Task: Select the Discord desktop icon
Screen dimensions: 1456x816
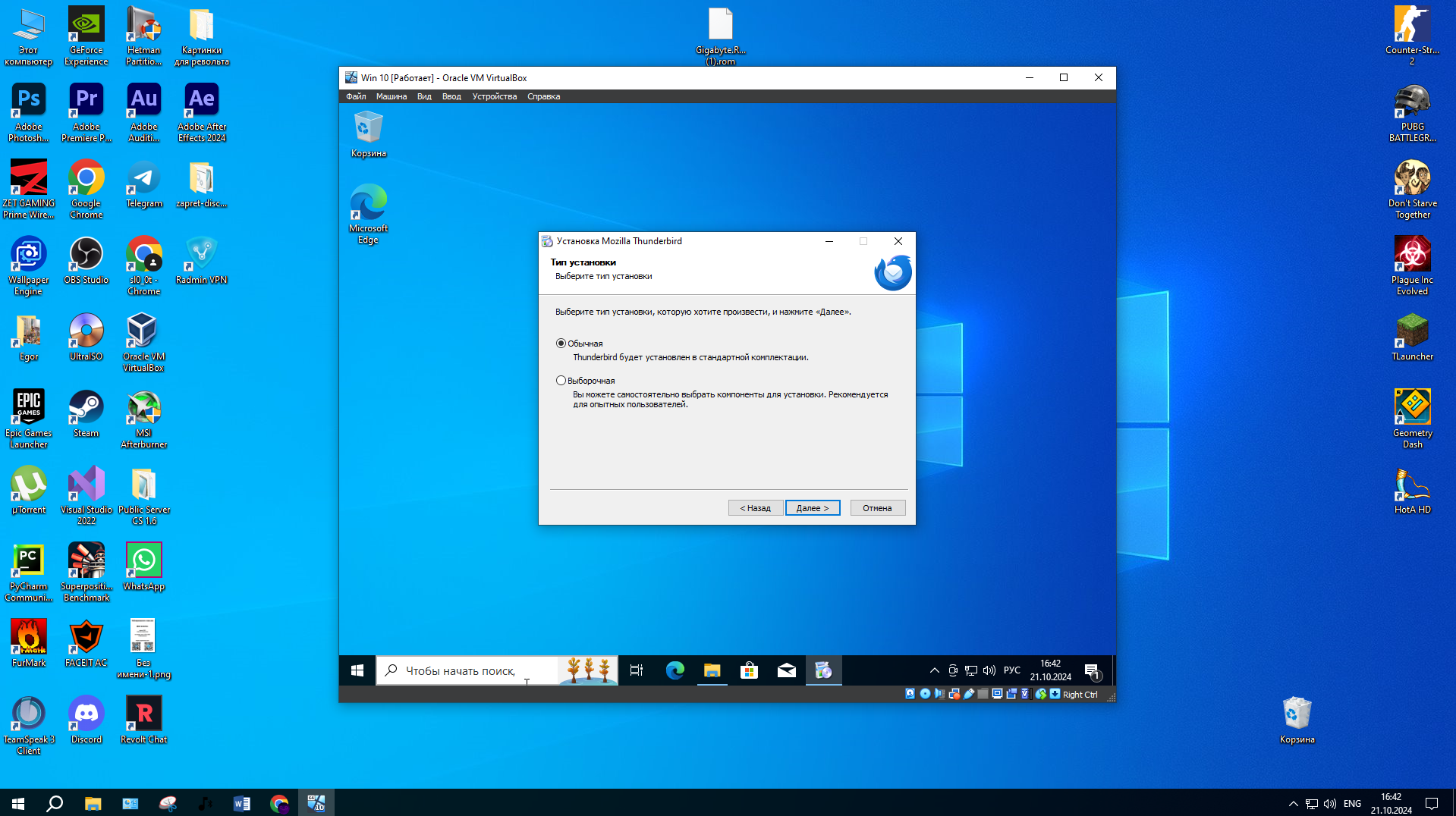Action: coord(86,720)
